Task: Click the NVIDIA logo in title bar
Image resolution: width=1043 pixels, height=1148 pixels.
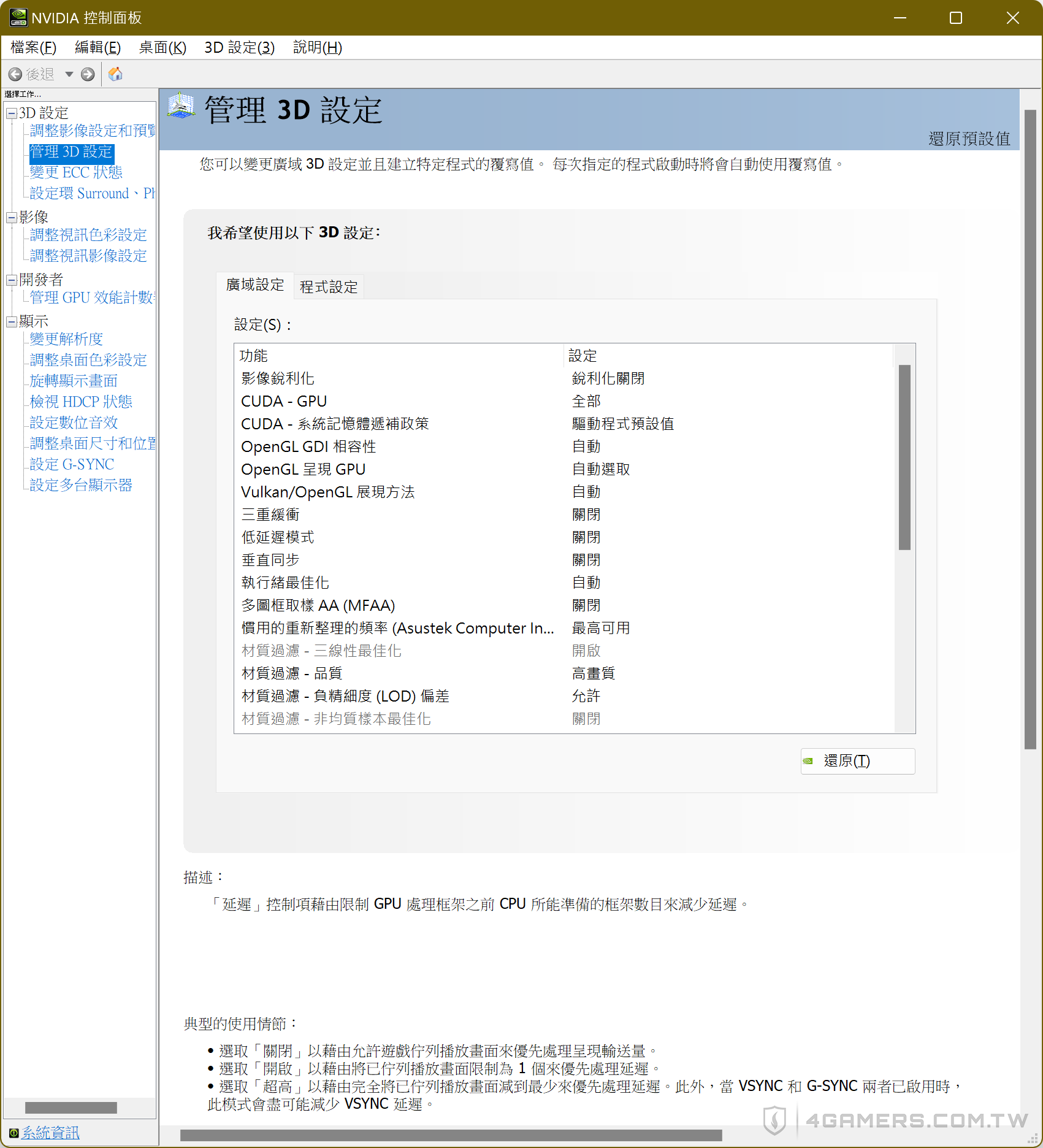Action: 18,17
